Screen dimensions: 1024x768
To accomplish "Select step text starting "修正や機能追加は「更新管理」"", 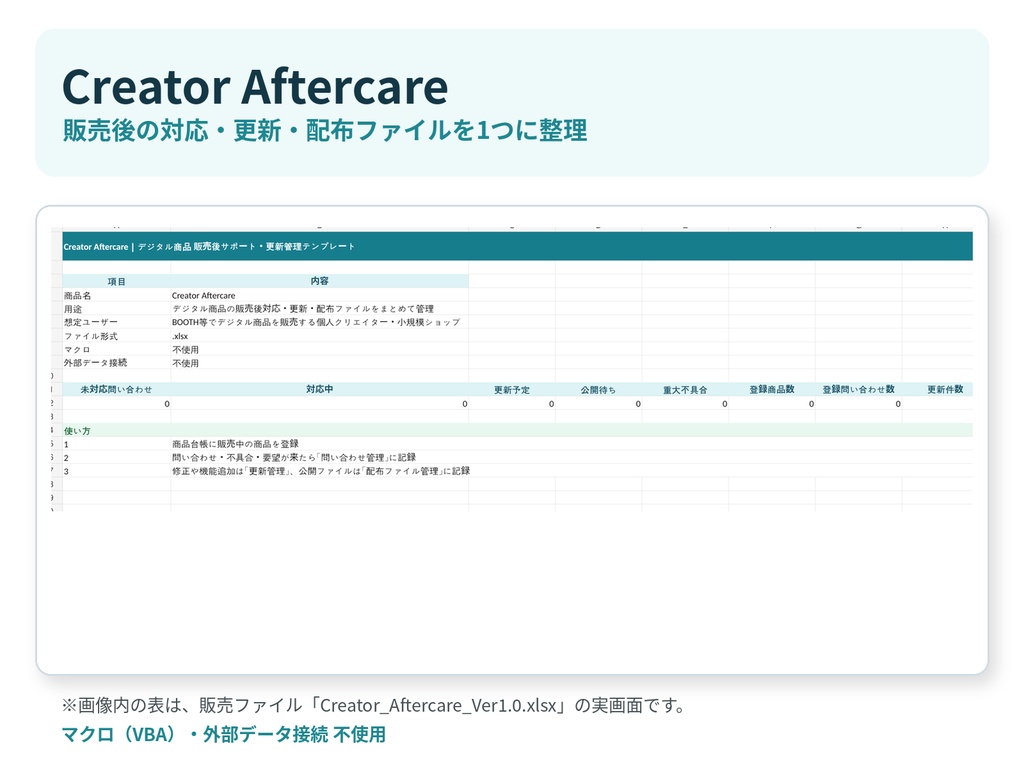I will tap(321, 471).
